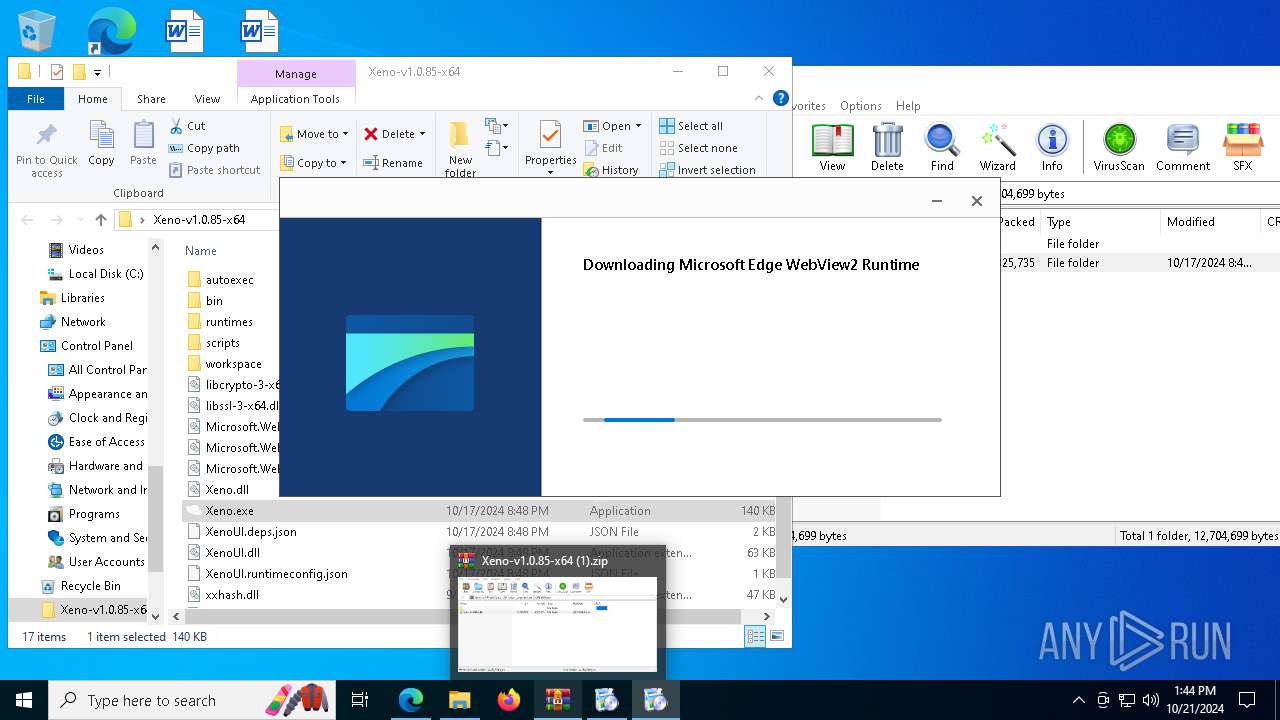Show hidden system tray icons
This screenshot has width=1280, height=720.
pyautogui.click(x=1078, y=700)
